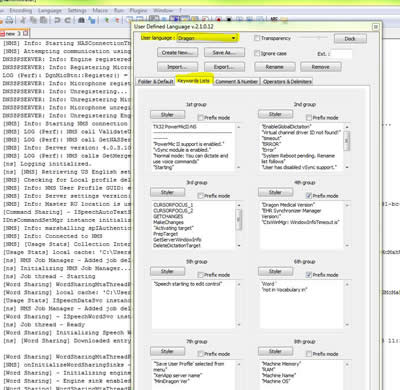
Task: Switch to the Operators & Delimiters tab
Action: pos(287,82)
